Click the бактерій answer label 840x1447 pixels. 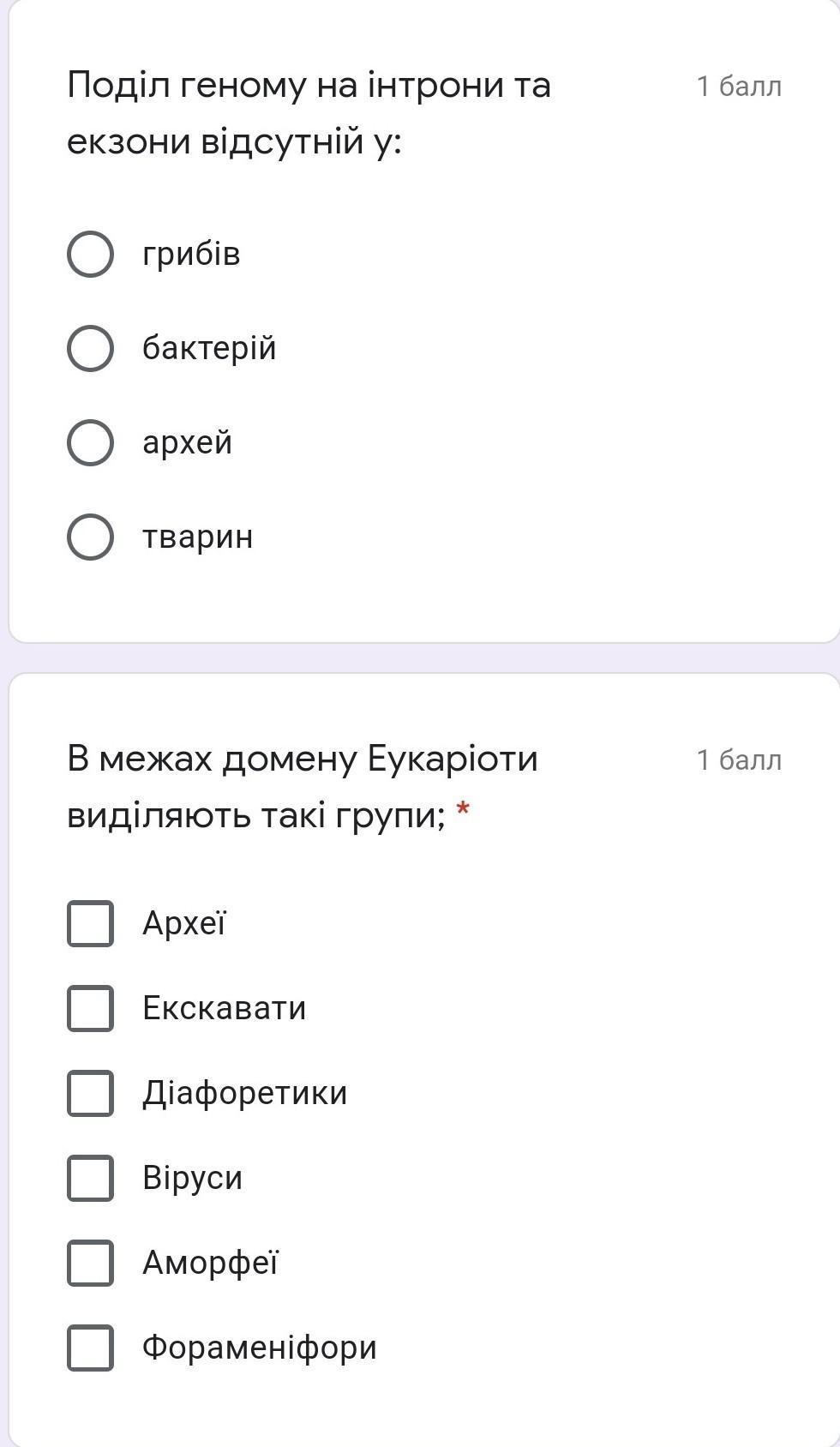click(209, 349)
